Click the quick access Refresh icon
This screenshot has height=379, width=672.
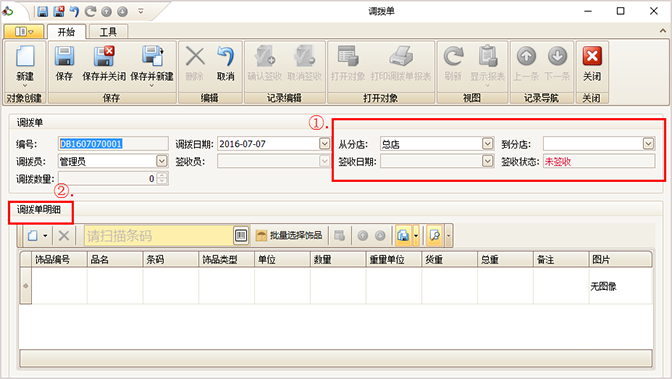(x=90, y=12)
